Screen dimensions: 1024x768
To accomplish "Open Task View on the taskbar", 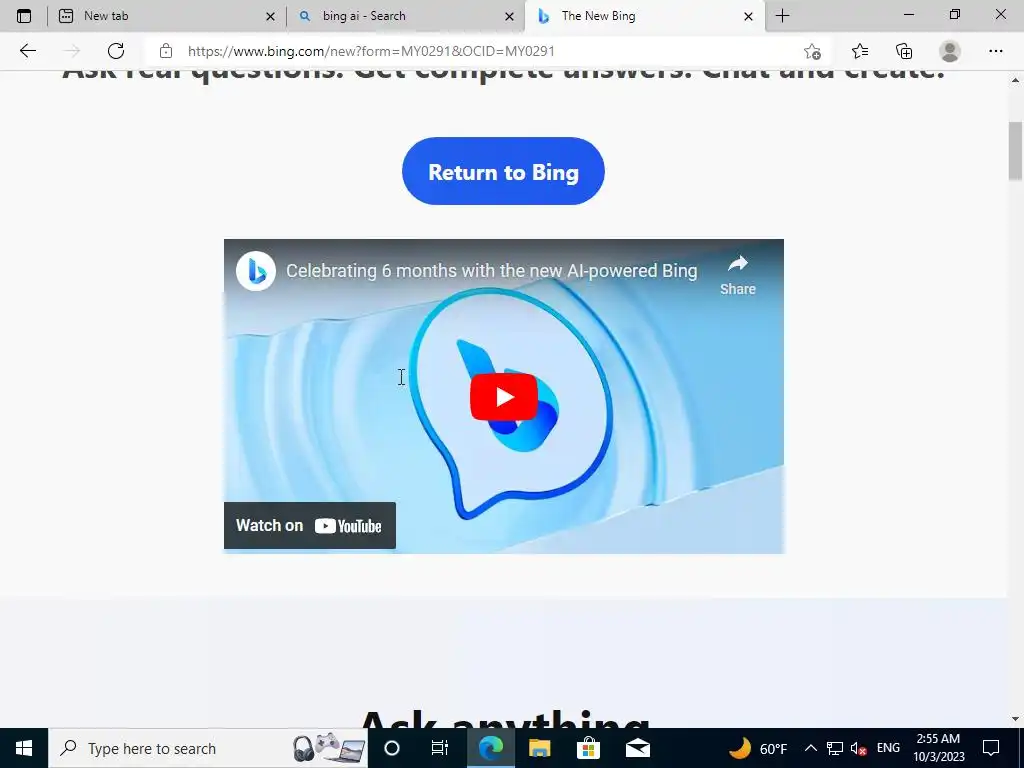I will pos(440,748).
